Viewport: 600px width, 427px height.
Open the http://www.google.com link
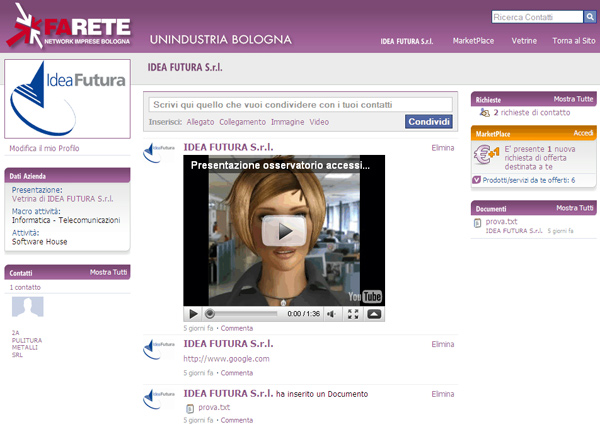point(226,359)
